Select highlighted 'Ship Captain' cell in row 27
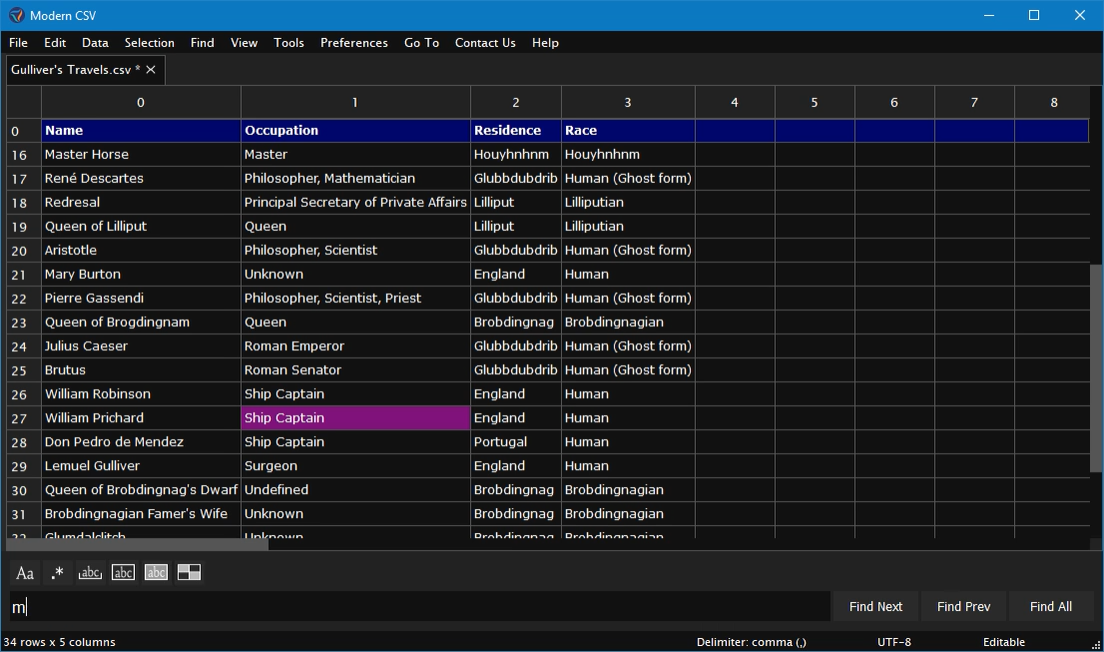 [356, 418]
